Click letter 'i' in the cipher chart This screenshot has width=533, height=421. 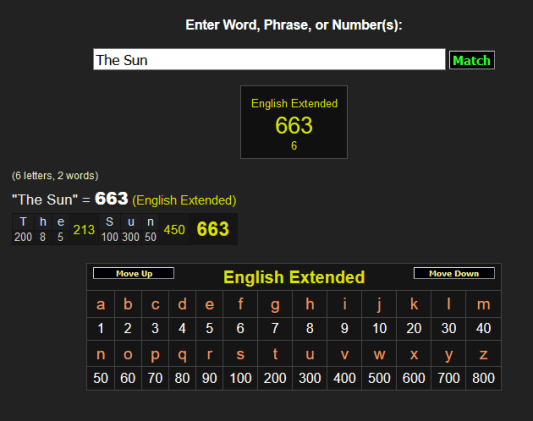point(344,304)
